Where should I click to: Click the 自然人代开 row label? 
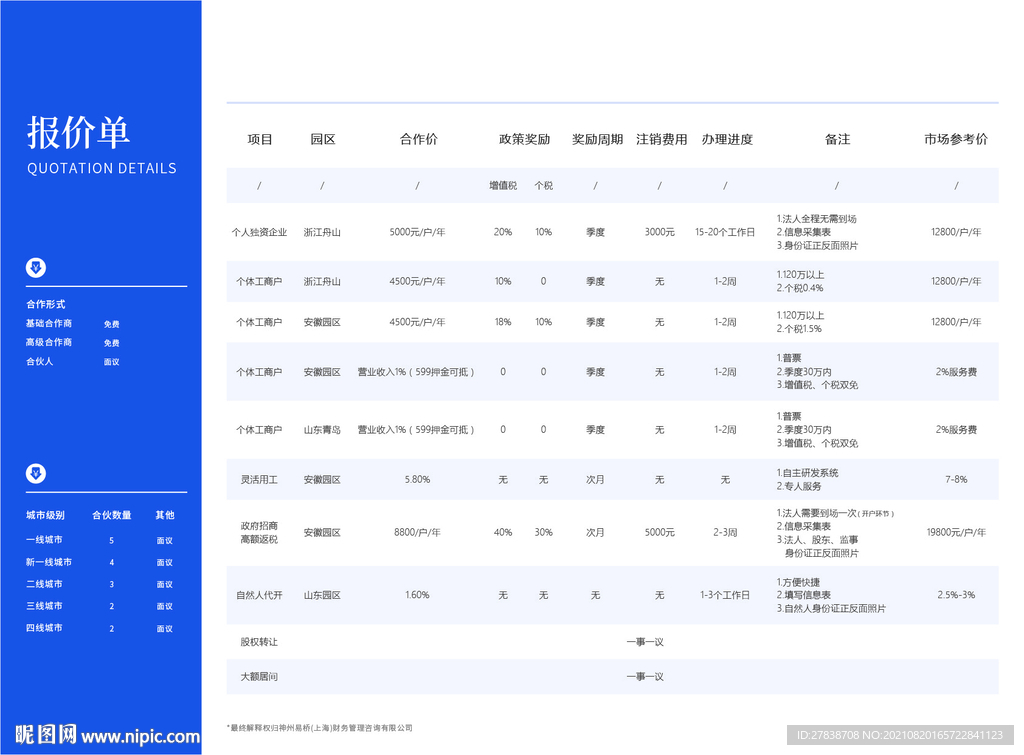[x=259, y=595]
